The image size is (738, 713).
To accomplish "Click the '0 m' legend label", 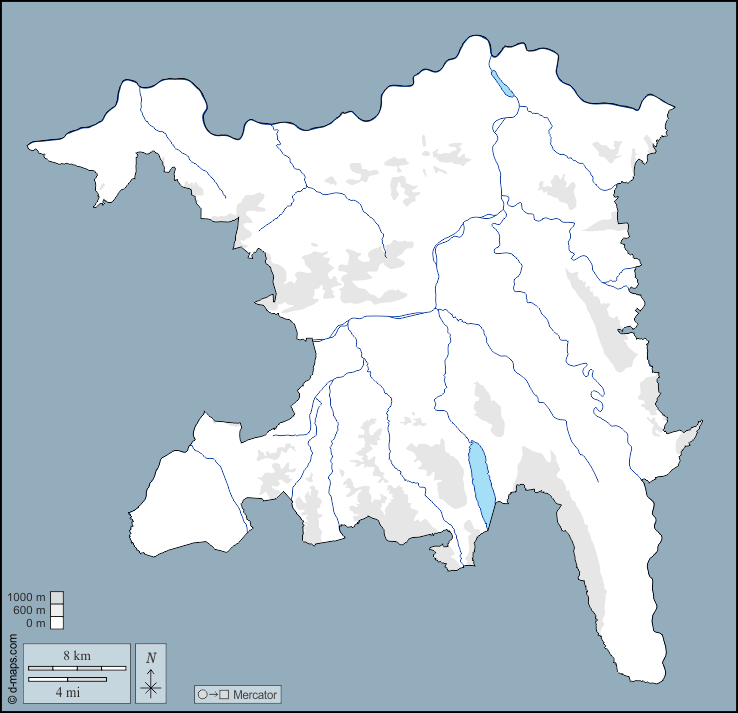I will 36,623.
